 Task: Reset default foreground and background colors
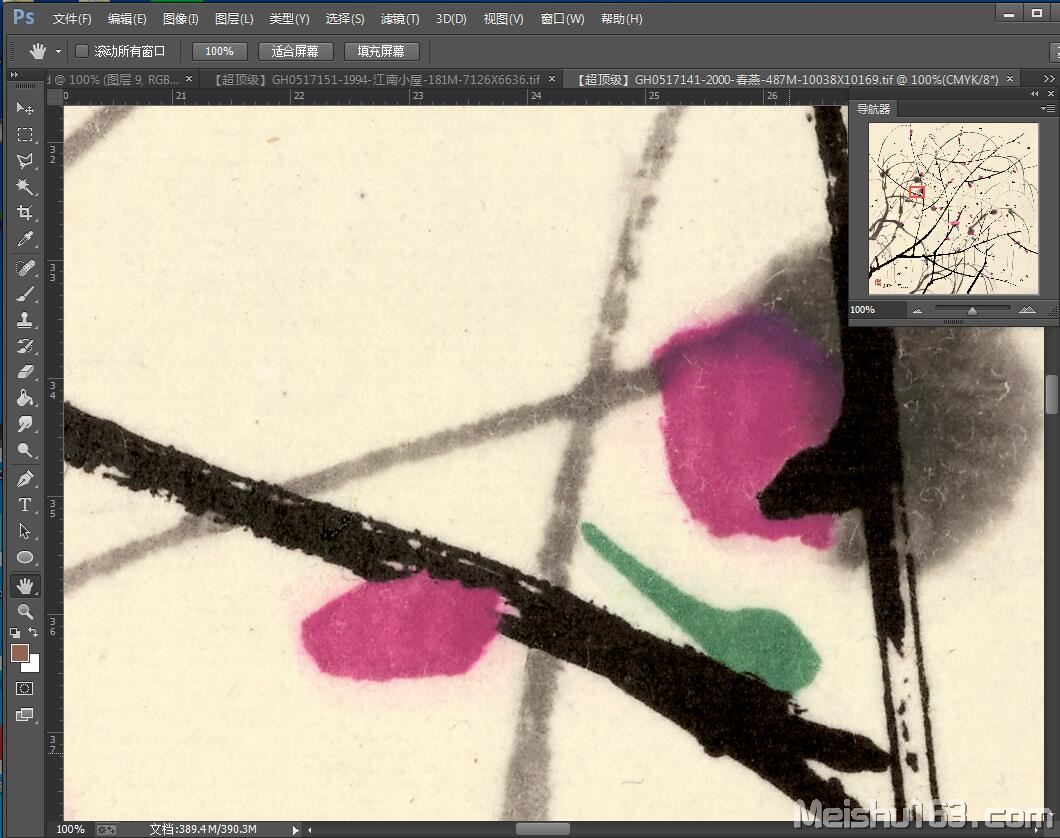pos(15,633)
